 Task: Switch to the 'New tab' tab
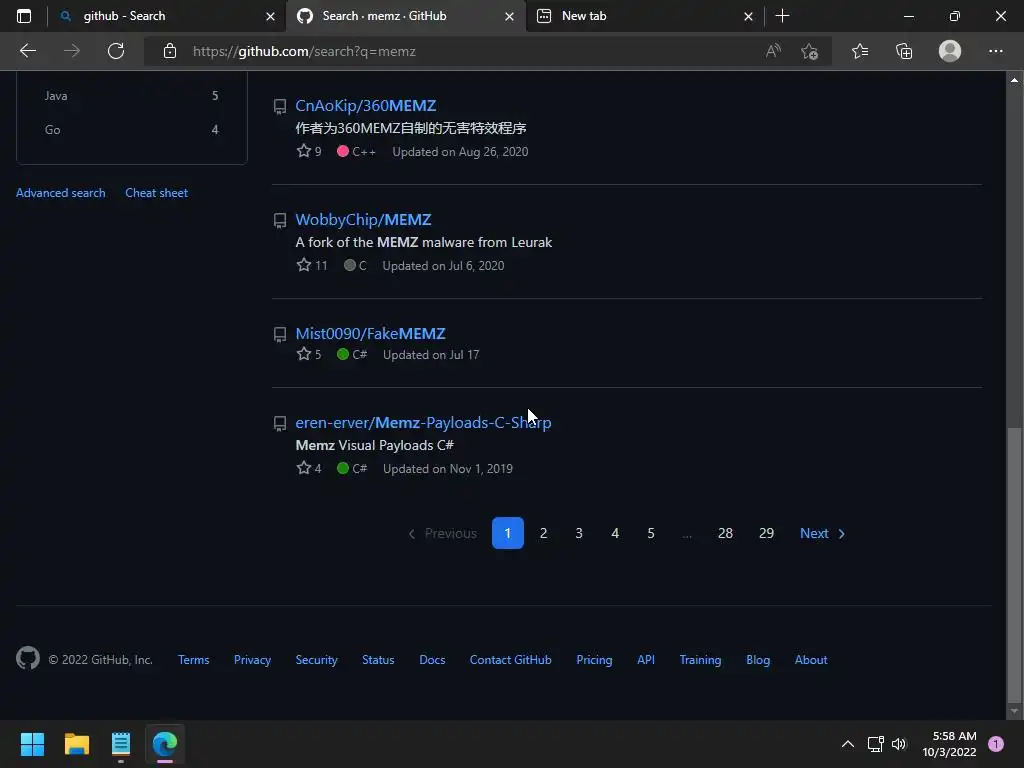(644, 16)
